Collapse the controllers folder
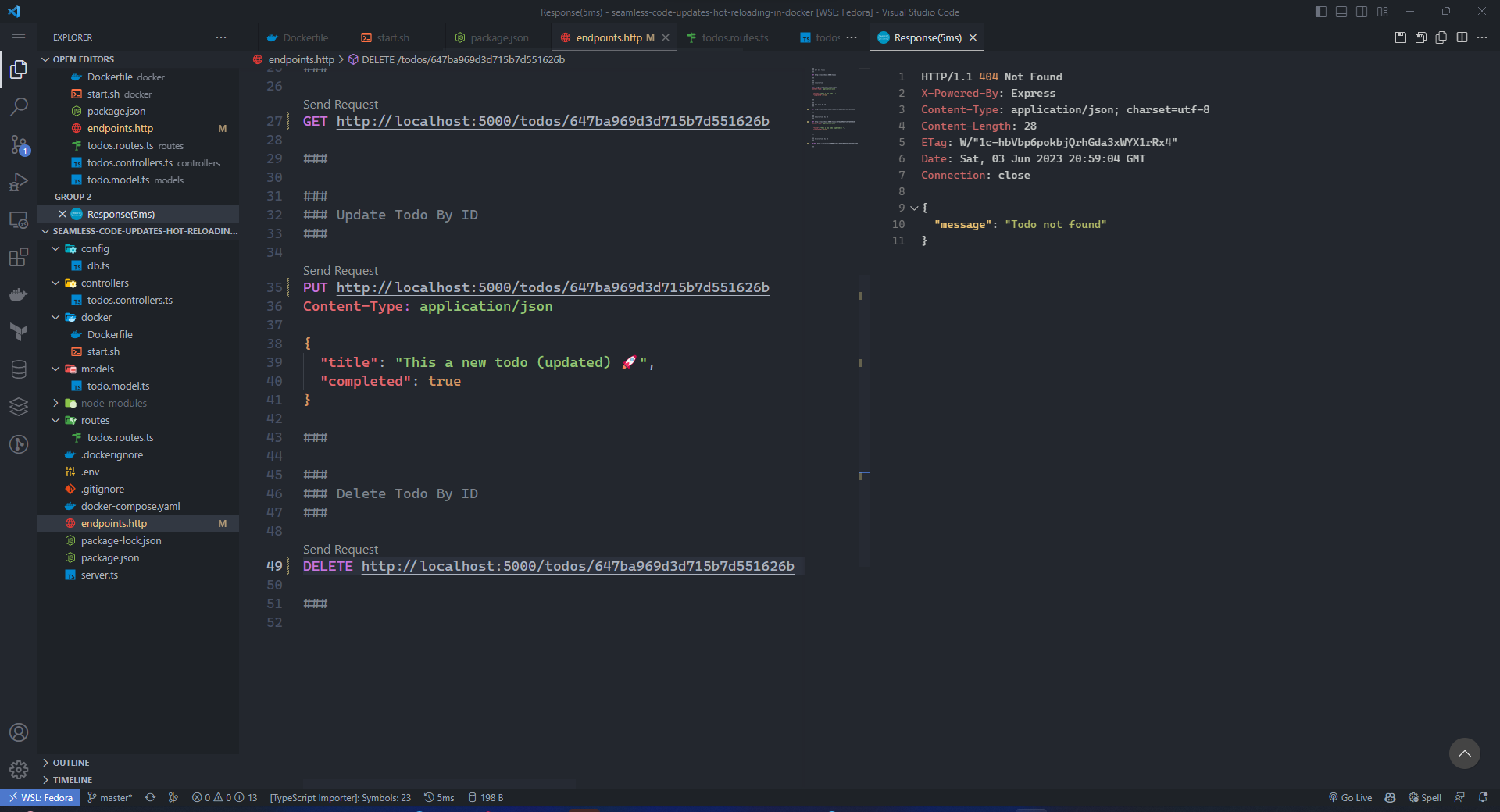 (105, 283)
